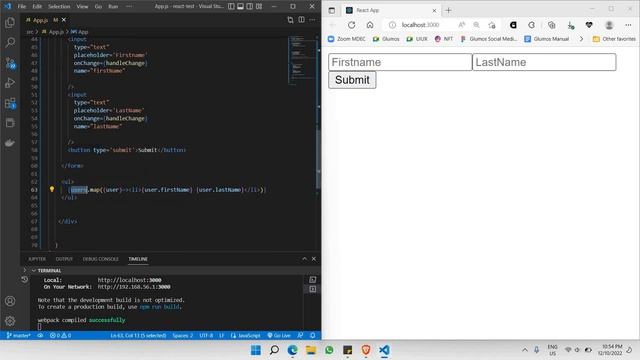This screenshot has height=360, width=640.
Task: Open the File menu
Action: [x=22, y=7]
